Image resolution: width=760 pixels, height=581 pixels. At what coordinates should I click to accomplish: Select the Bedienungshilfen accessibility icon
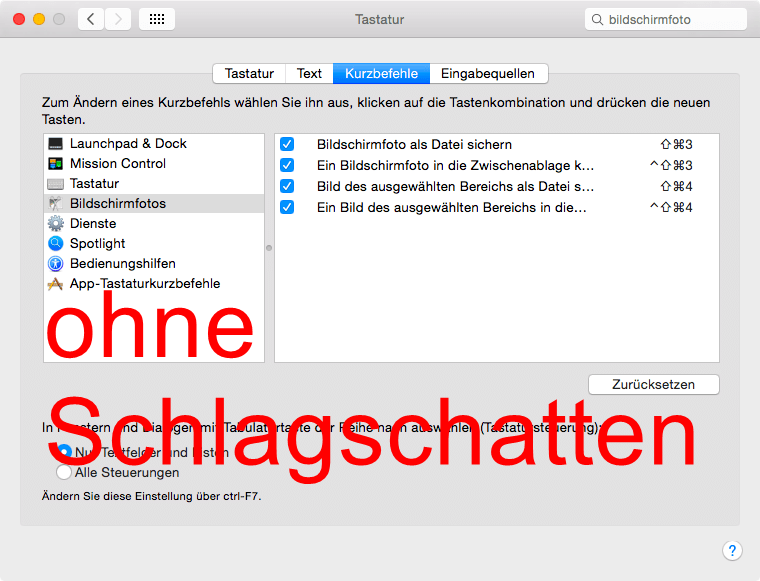coord(55,264)
